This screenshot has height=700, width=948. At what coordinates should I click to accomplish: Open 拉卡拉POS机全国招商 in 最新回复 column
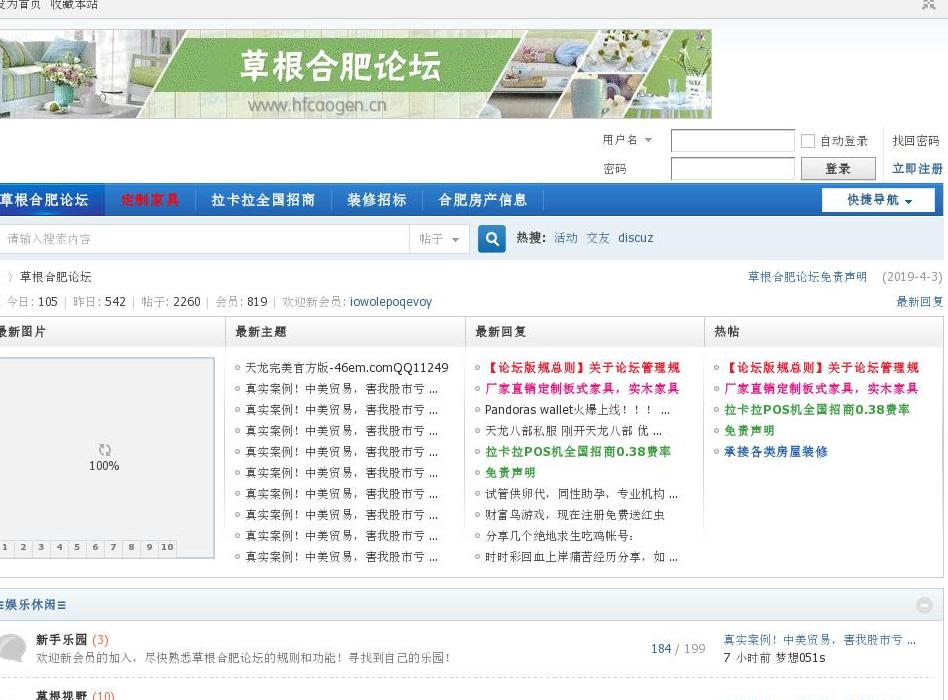(577, 452)
